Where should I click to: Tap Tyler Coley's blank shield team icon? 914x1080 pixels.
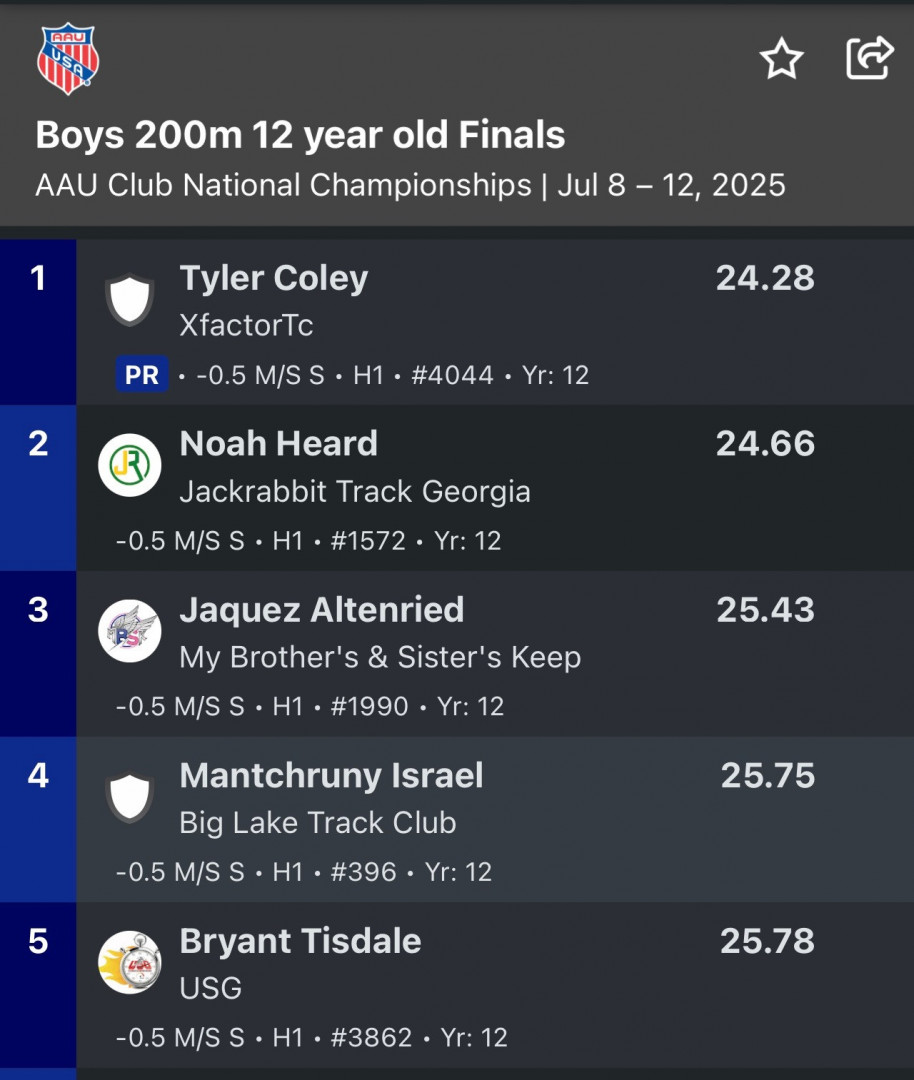coord(129,300)
